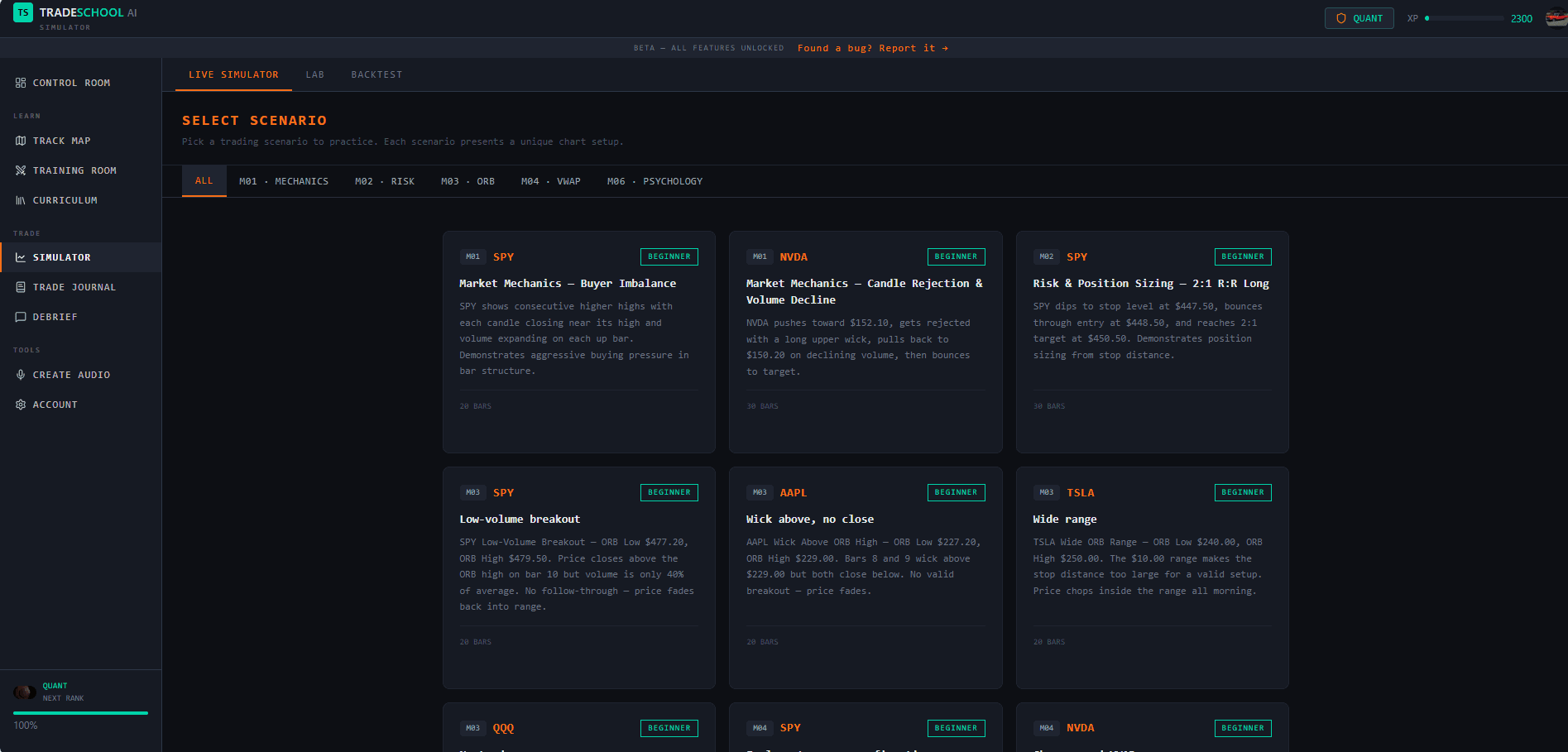Select the Simulator chart icon
The image size is (1568, 752).
pyautogui.click(x=21, y=257)
